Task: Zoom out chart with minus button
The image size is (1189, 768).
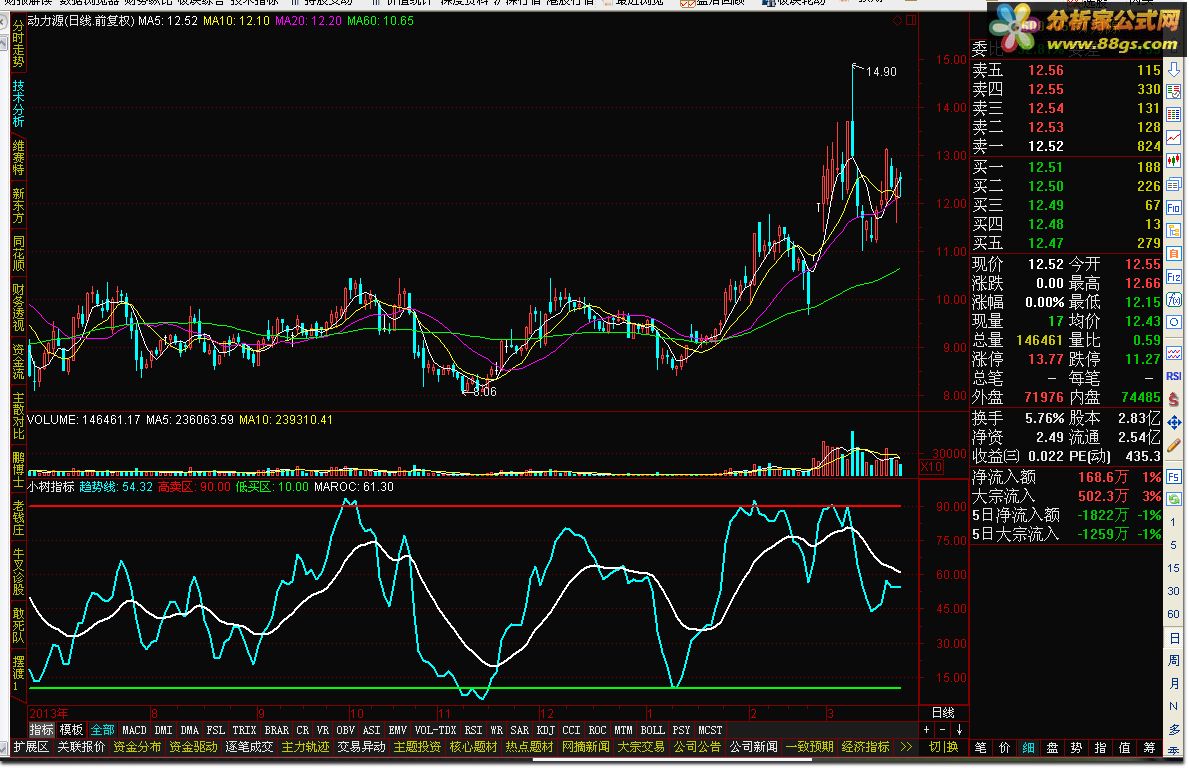Action: click(x=943, y=729)
